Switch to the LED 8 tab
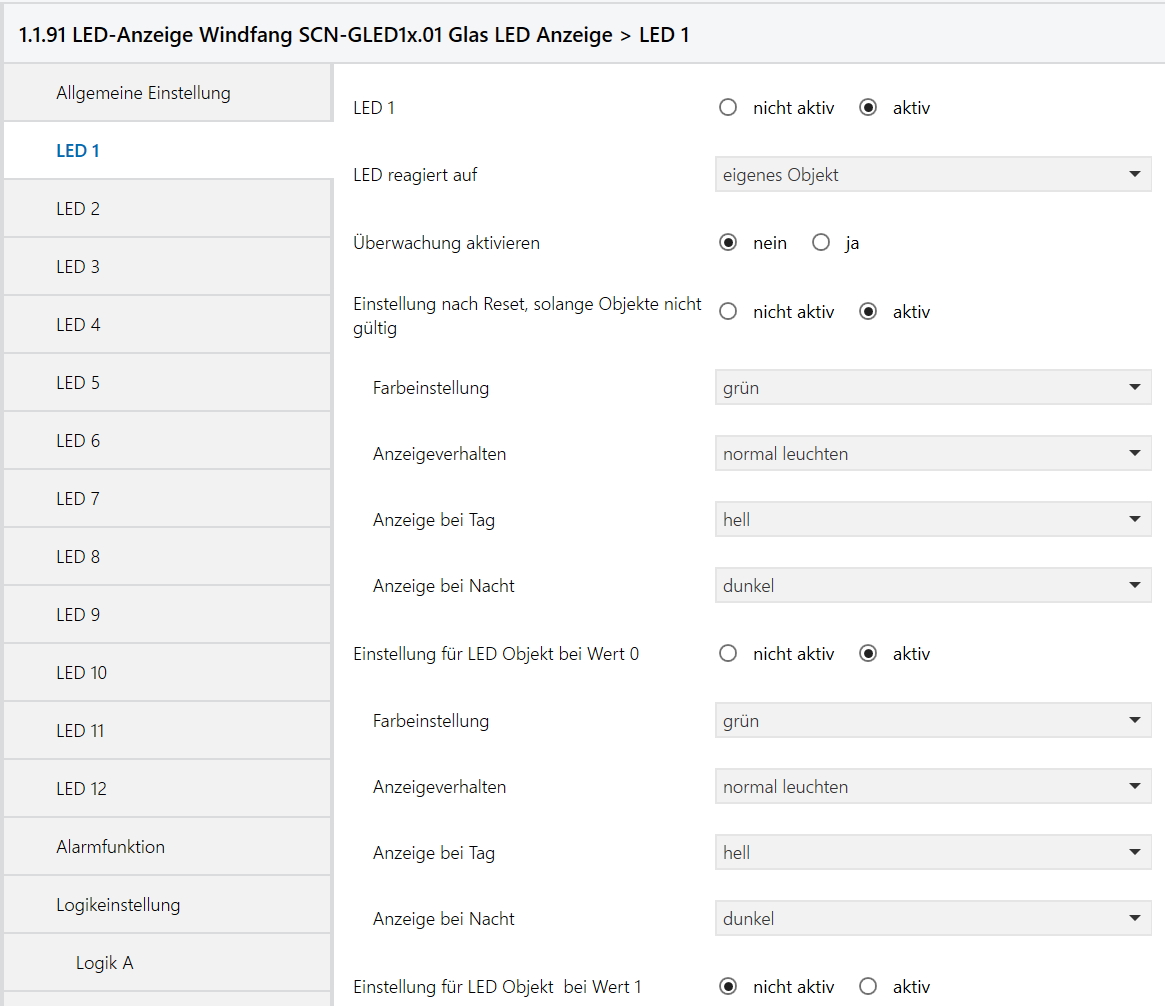Image resolution: width=1165 pixels, height=1006 pixels. pos(167,556)
